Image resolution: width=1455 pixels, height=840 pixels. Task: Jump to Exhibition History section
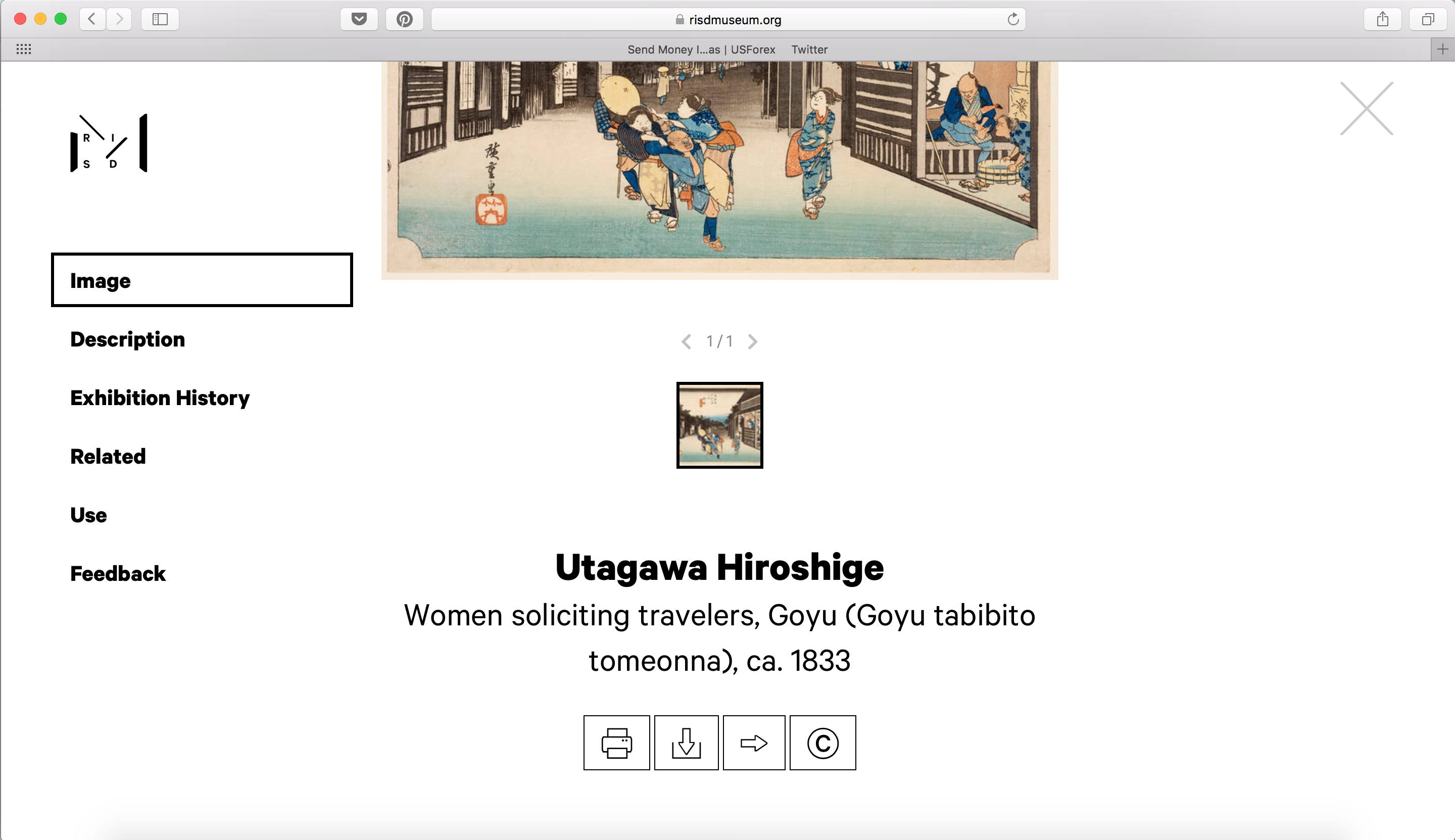[160, 398]
